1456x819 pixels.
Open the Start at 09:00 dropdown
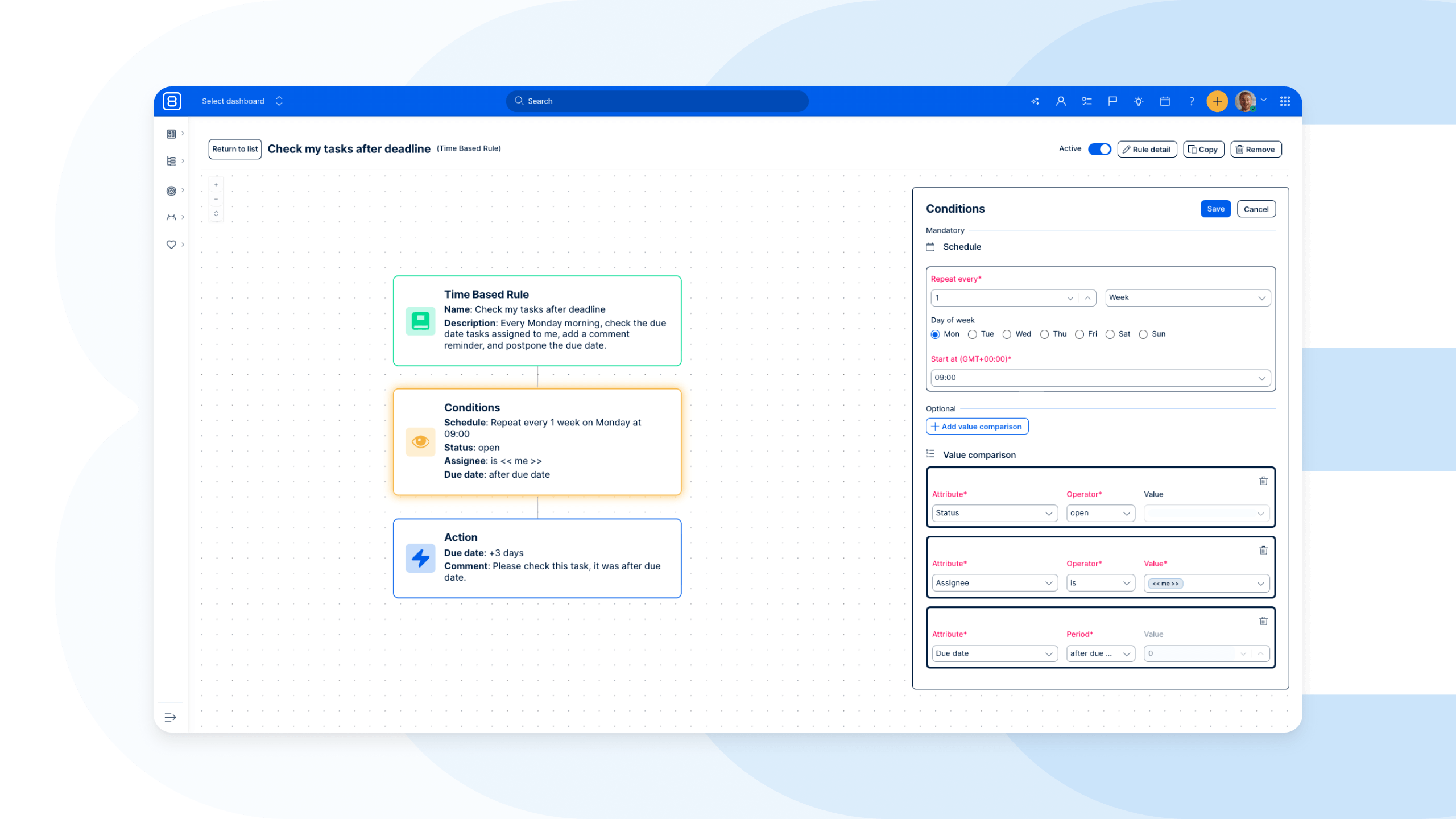pyautogui.click(x=1101, y=378)
